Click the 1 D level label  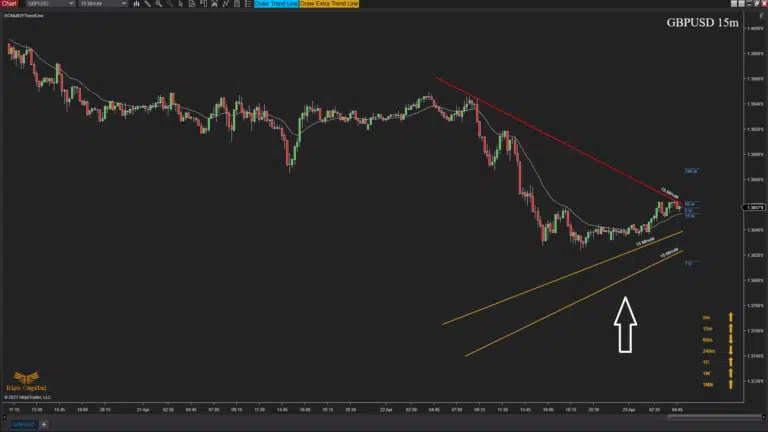[x=688, y=264]
